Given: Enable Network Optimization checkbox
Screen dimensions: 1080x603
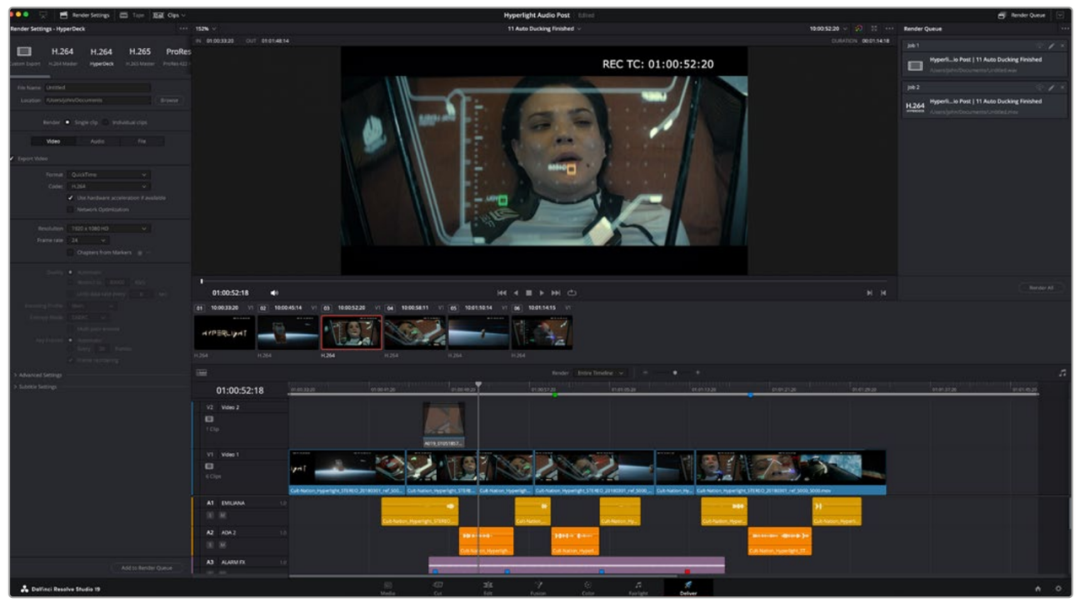Looking at the screenshot, I should (x=70, y=209).
